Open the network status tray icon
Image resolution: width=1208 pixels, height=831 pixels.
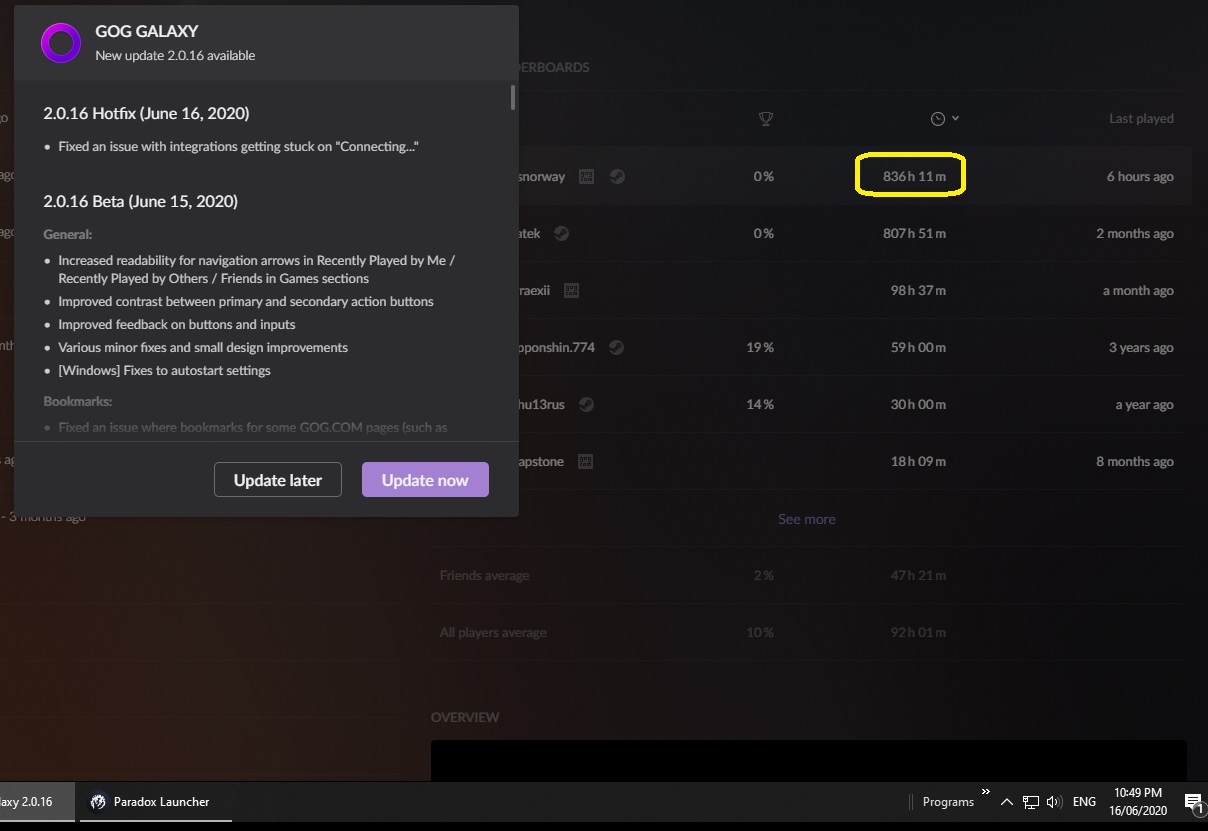pyautogui.click(x=1030, y=802)
